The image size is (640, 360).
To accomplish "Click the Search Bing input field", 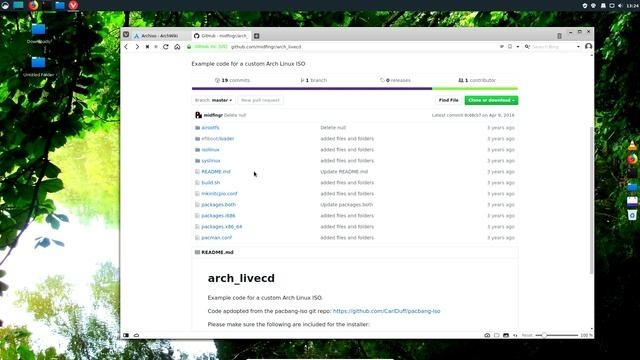I will coord(552,47).
